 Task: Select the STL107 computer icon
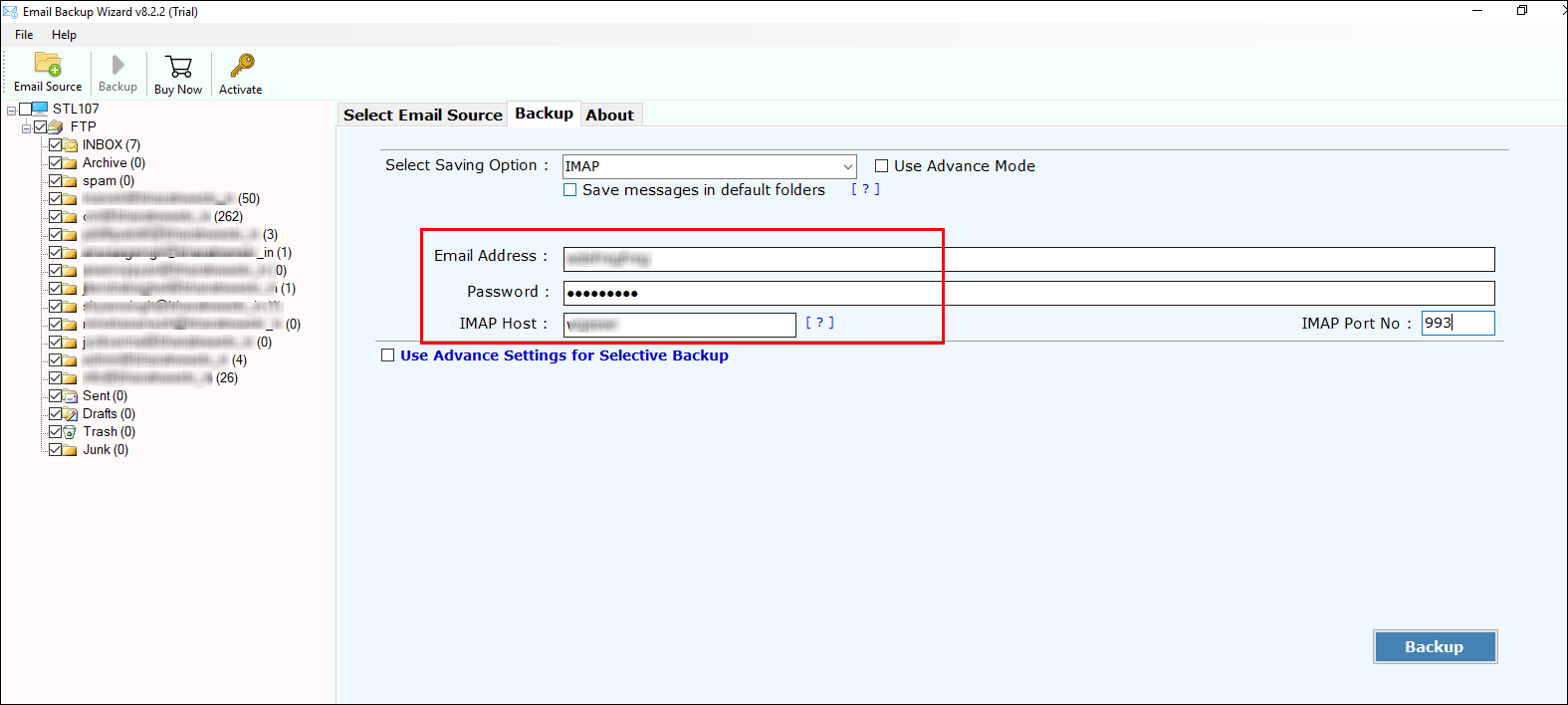41,109
